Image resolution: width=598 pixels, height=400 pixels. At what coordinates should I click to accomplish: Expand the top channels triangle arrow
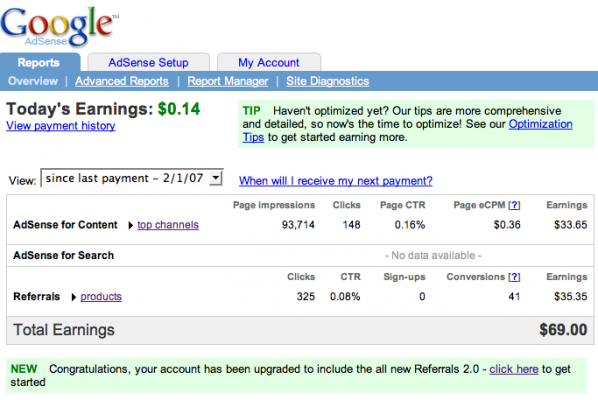[x=130, y=225]
